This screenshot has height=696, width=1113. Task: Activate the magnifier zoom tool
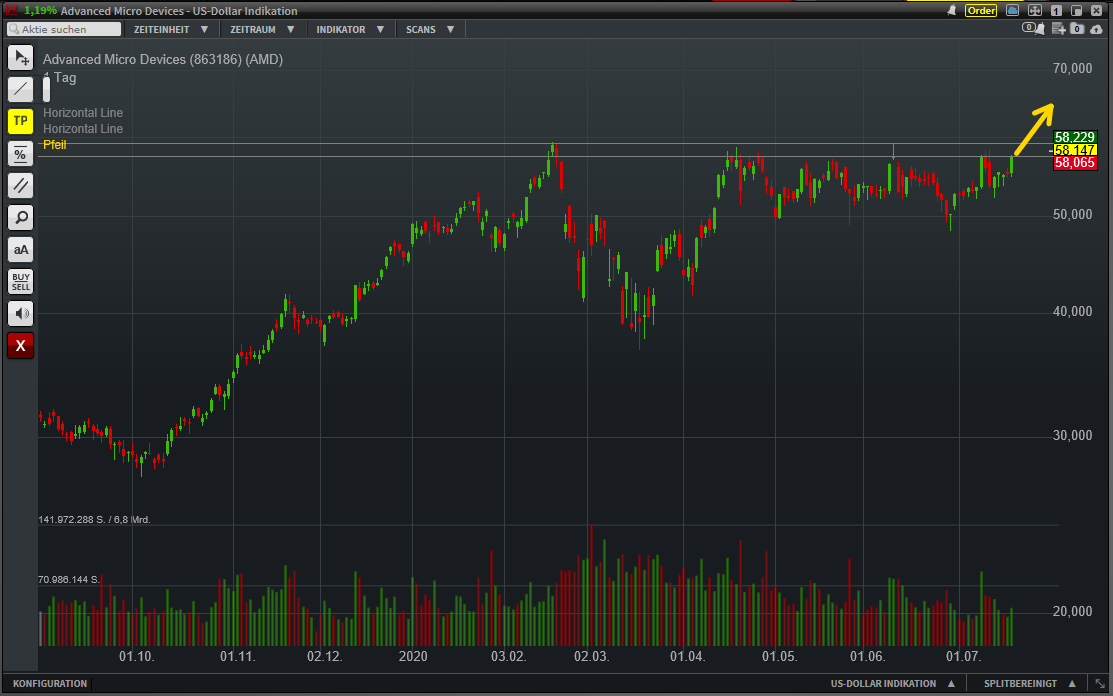21,218
